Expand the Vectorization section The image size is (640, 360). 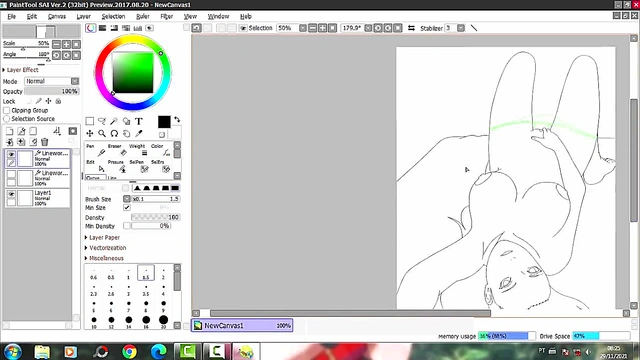pos(105,248)
